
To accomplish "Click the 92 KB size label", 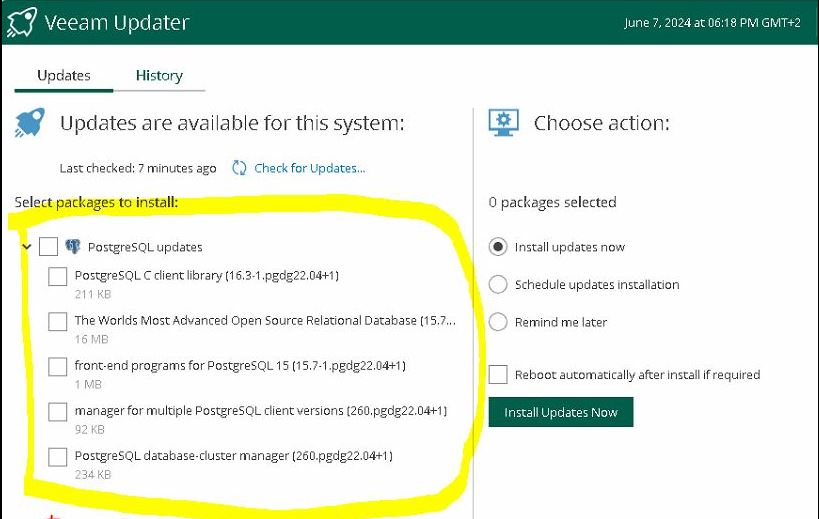I will point(90,430).
